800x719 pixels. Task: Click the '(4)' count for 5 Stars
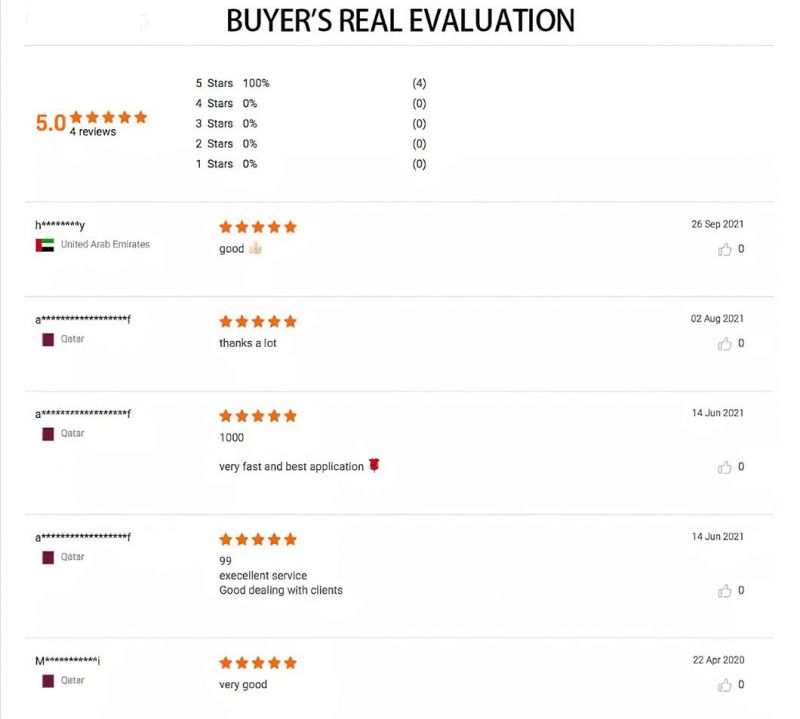pos(419,83)
